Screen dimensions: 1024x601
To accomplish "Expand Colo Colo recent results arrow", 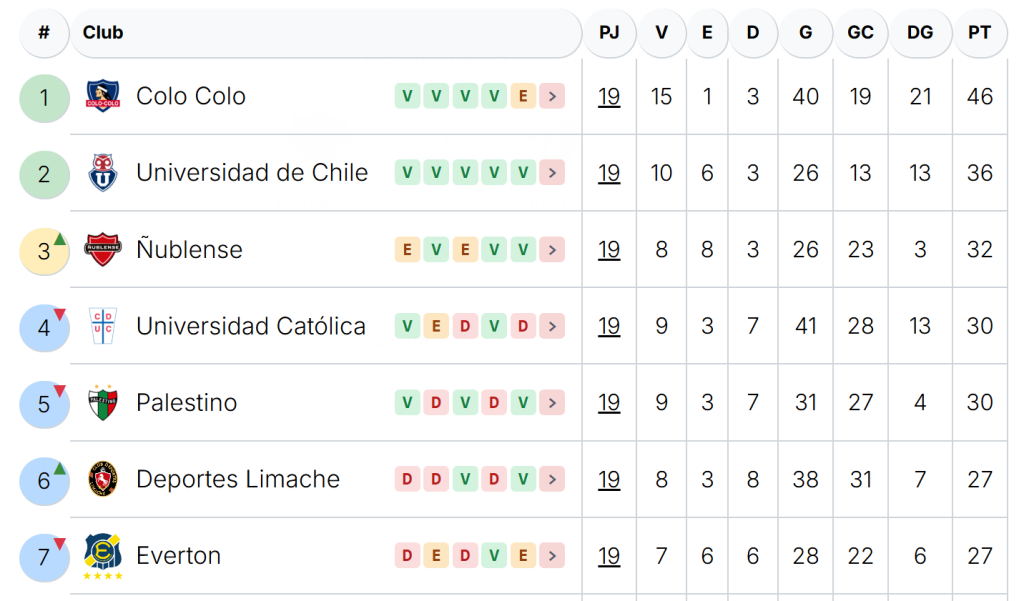I will (552, 96).
